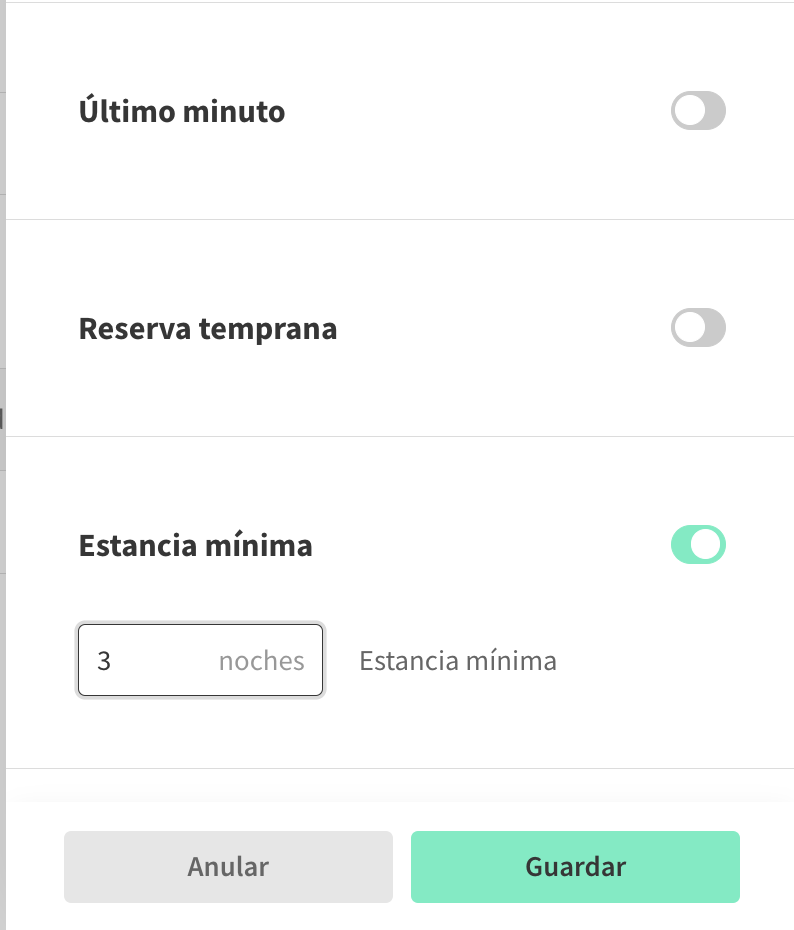The image size is (794, 930).
Task: Click the noches suffix in the field
Action: 261,661
